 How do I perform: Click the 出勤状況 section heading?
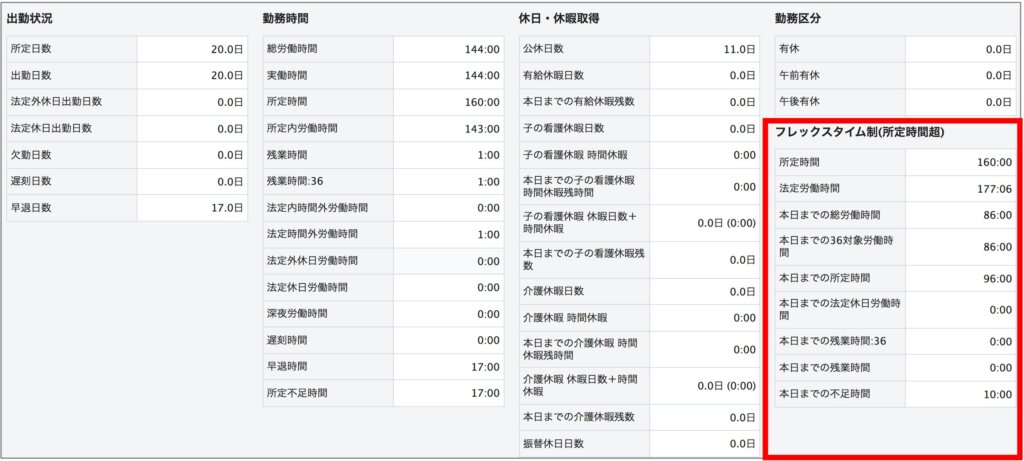[x=32, y=18]
